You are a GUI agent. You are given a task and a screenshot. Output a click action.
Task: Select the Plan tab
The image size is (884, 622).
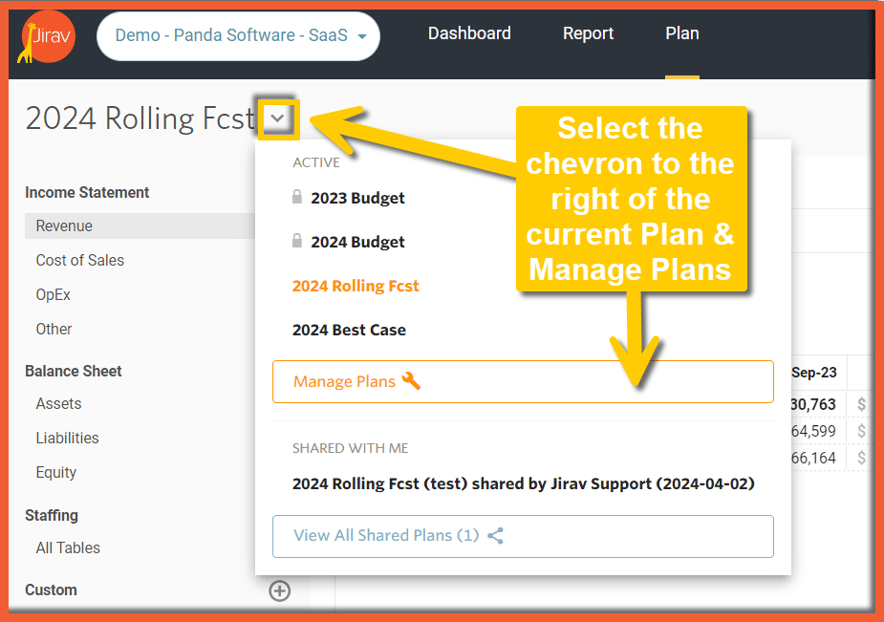(x=682, y=34)
